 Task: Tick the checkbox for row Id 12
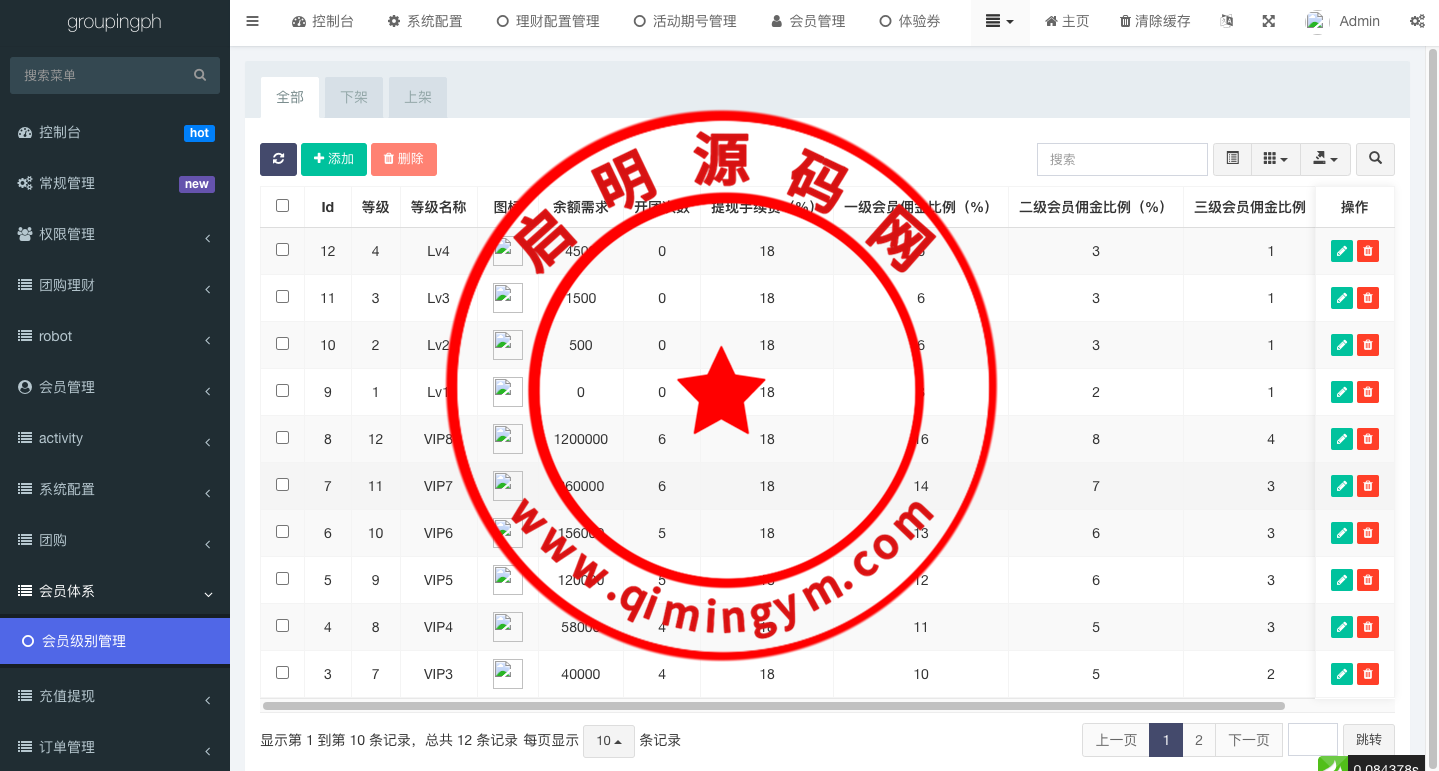[282, 250]
